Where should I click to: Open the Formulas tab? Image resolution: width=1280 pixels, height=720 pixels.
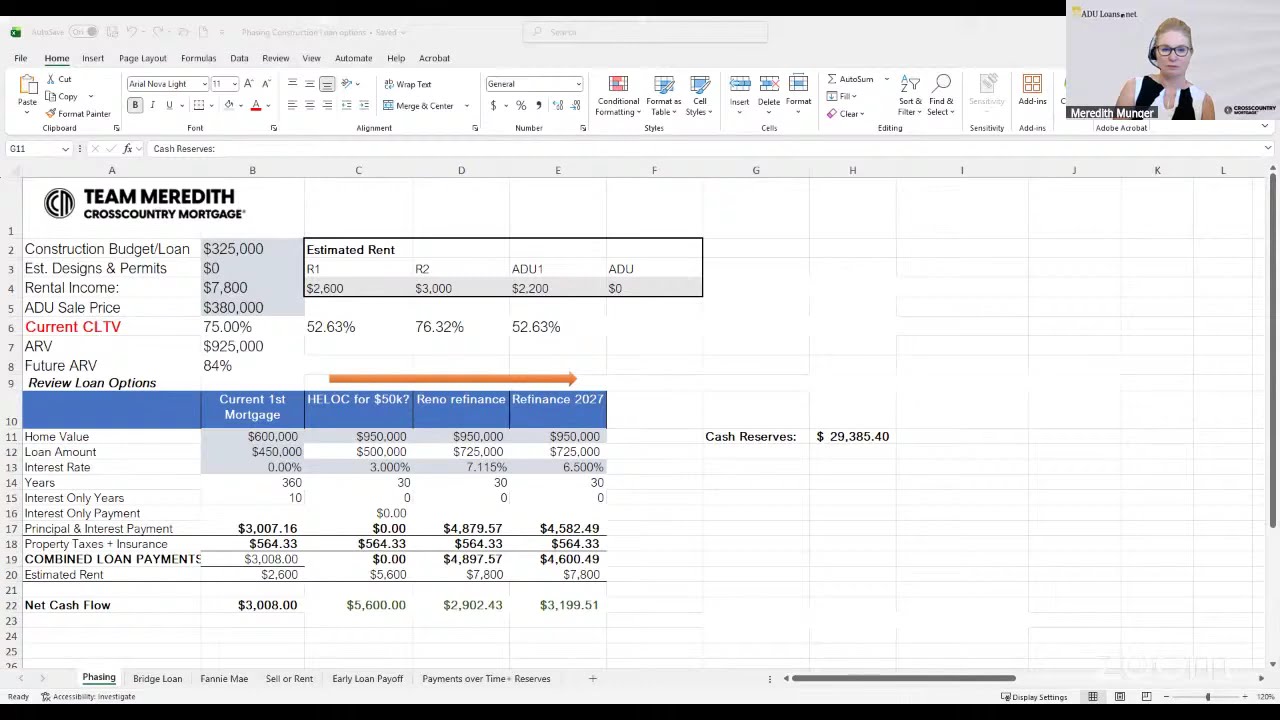point(198,58)
